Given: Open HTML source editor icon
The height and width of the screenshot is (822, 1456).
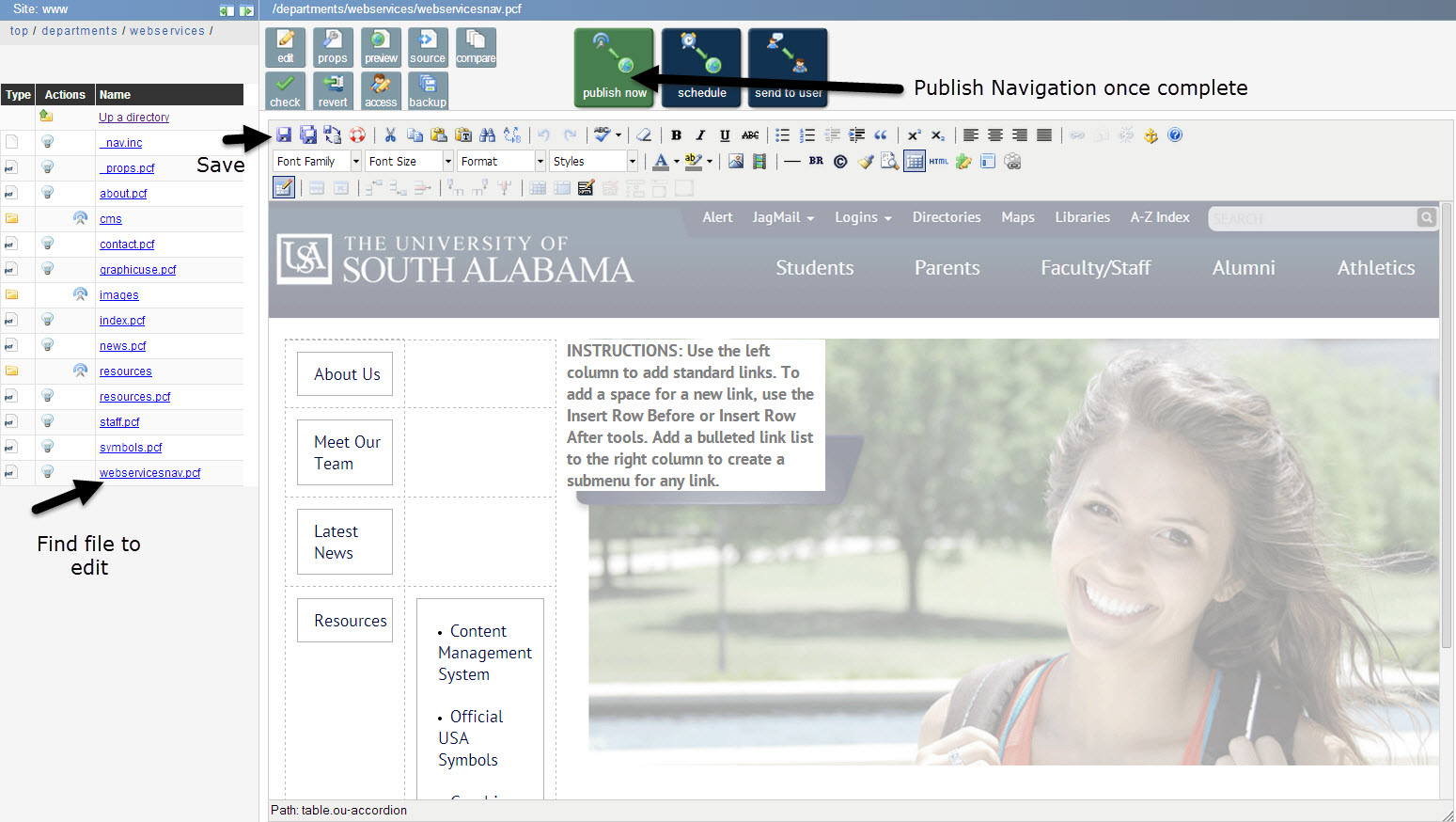Looking at the screenshot, I should click(939, 162).
